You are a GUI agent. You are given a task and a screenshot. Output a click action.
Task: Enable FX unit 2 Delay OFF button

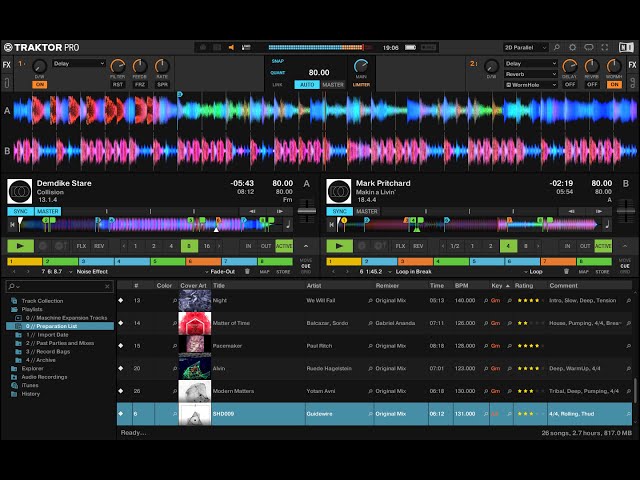570,84
